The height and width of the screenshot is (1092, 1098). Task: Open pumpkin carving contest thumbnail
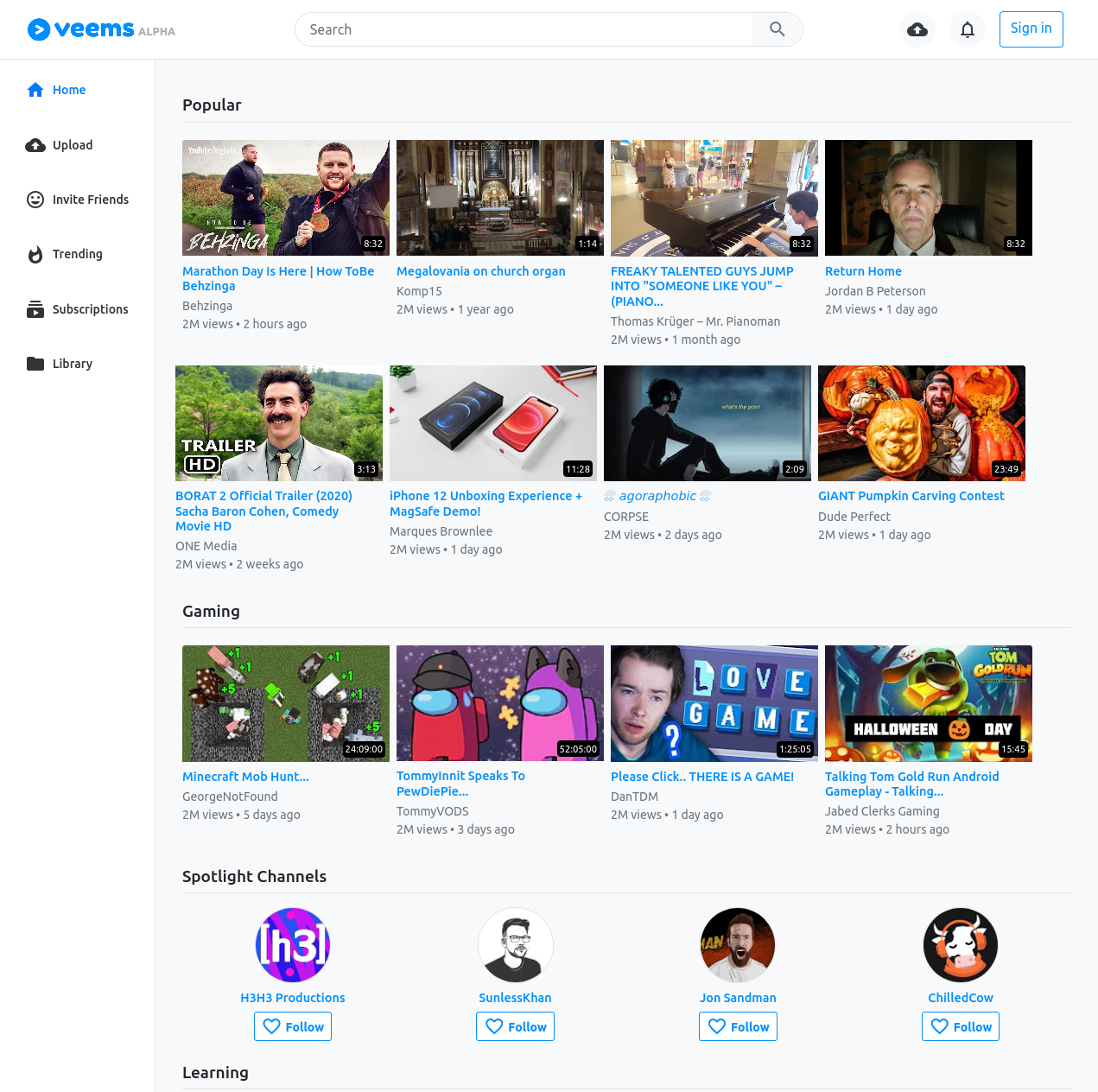922,423
